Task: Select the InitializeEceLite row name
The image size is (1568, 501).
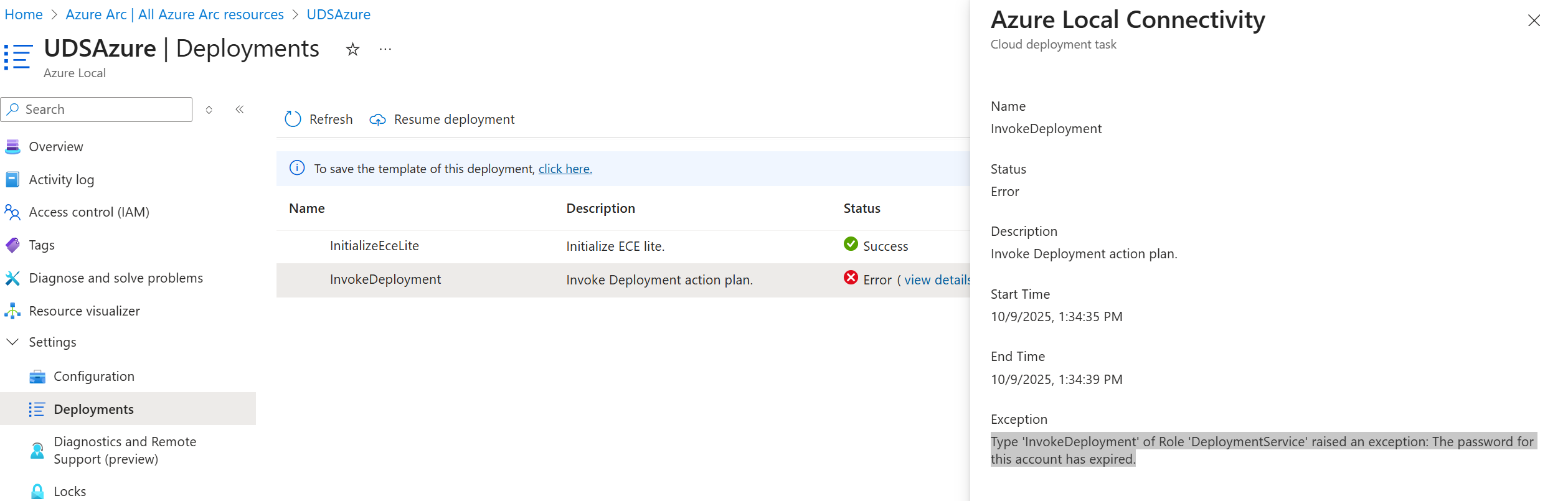Action: [374, 246]
